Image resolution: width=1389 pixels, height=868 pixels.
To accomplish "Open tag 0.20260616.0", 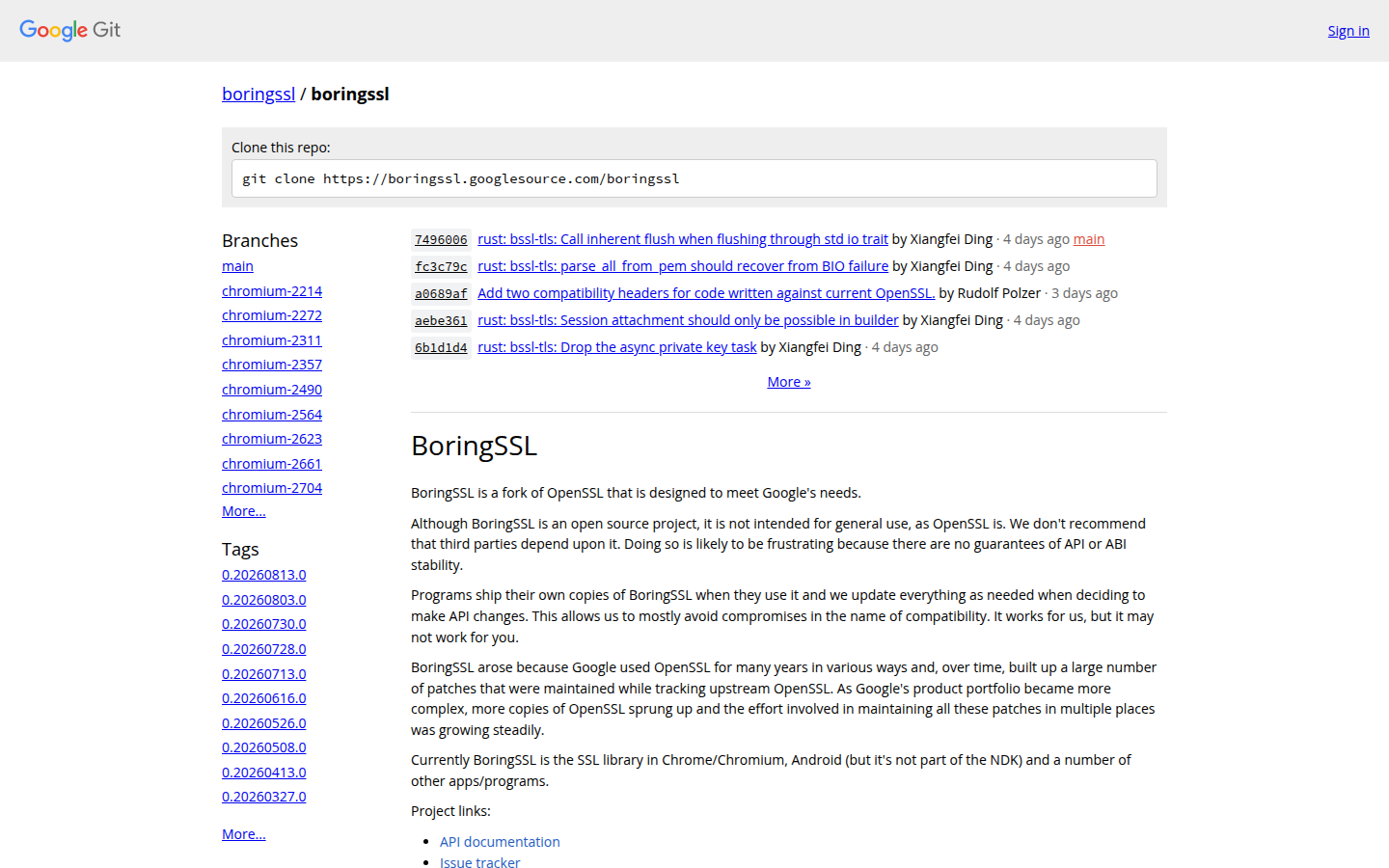I will click(x=264, y=698).
